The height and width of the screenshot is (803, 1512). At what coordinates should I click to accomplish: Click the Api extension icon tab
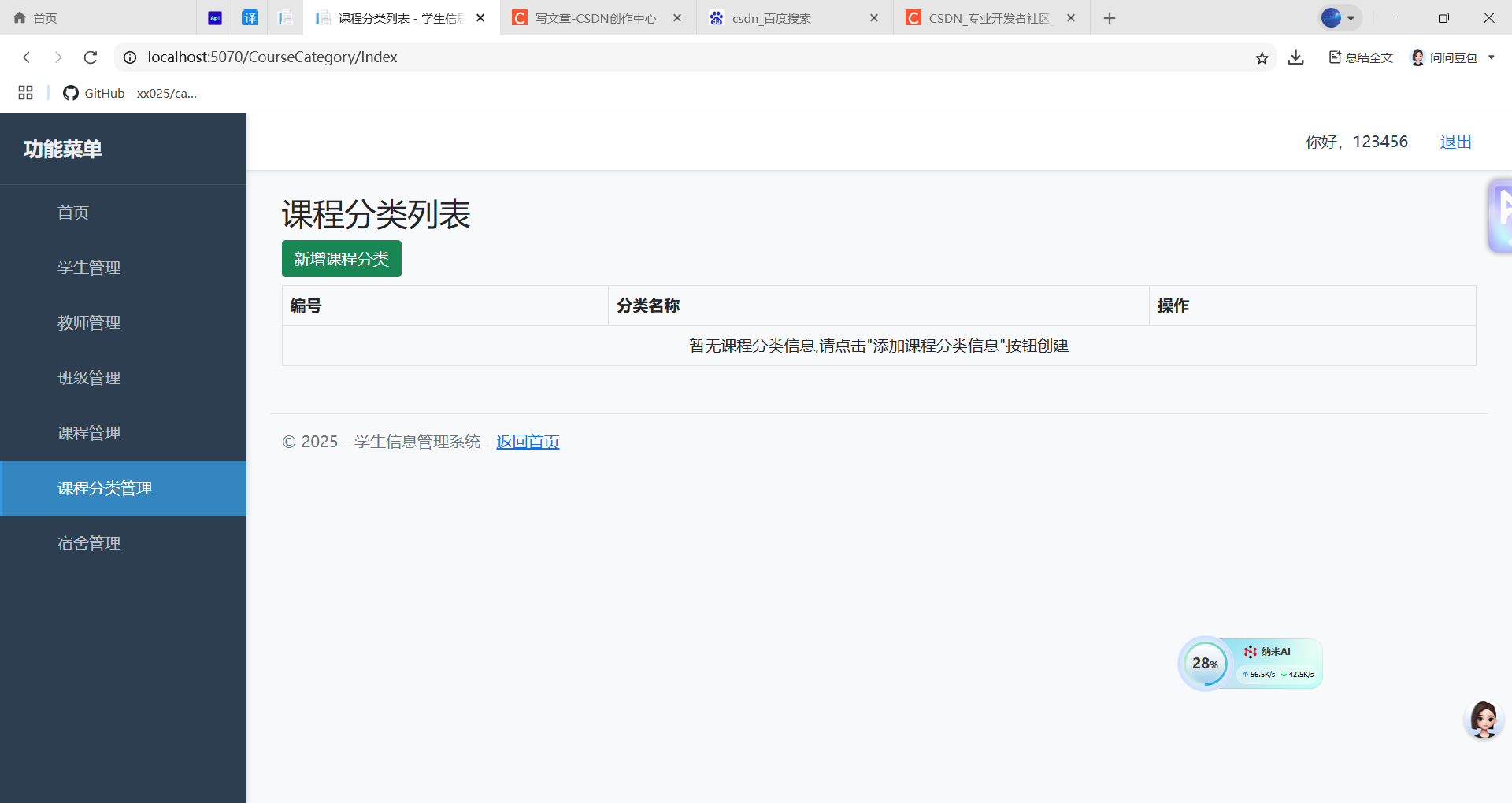click(214, 17)
